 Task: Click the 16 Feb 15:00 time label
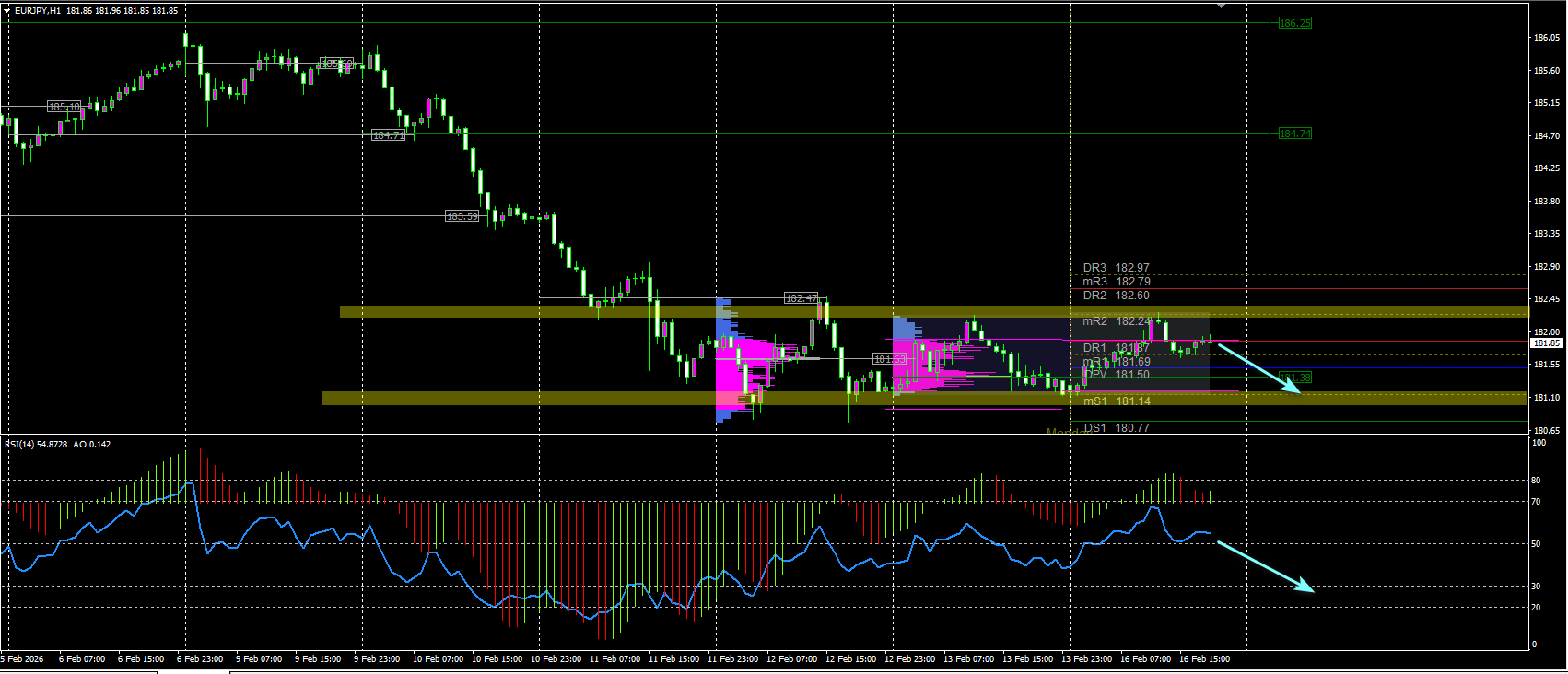click(x=1204, y=659)
